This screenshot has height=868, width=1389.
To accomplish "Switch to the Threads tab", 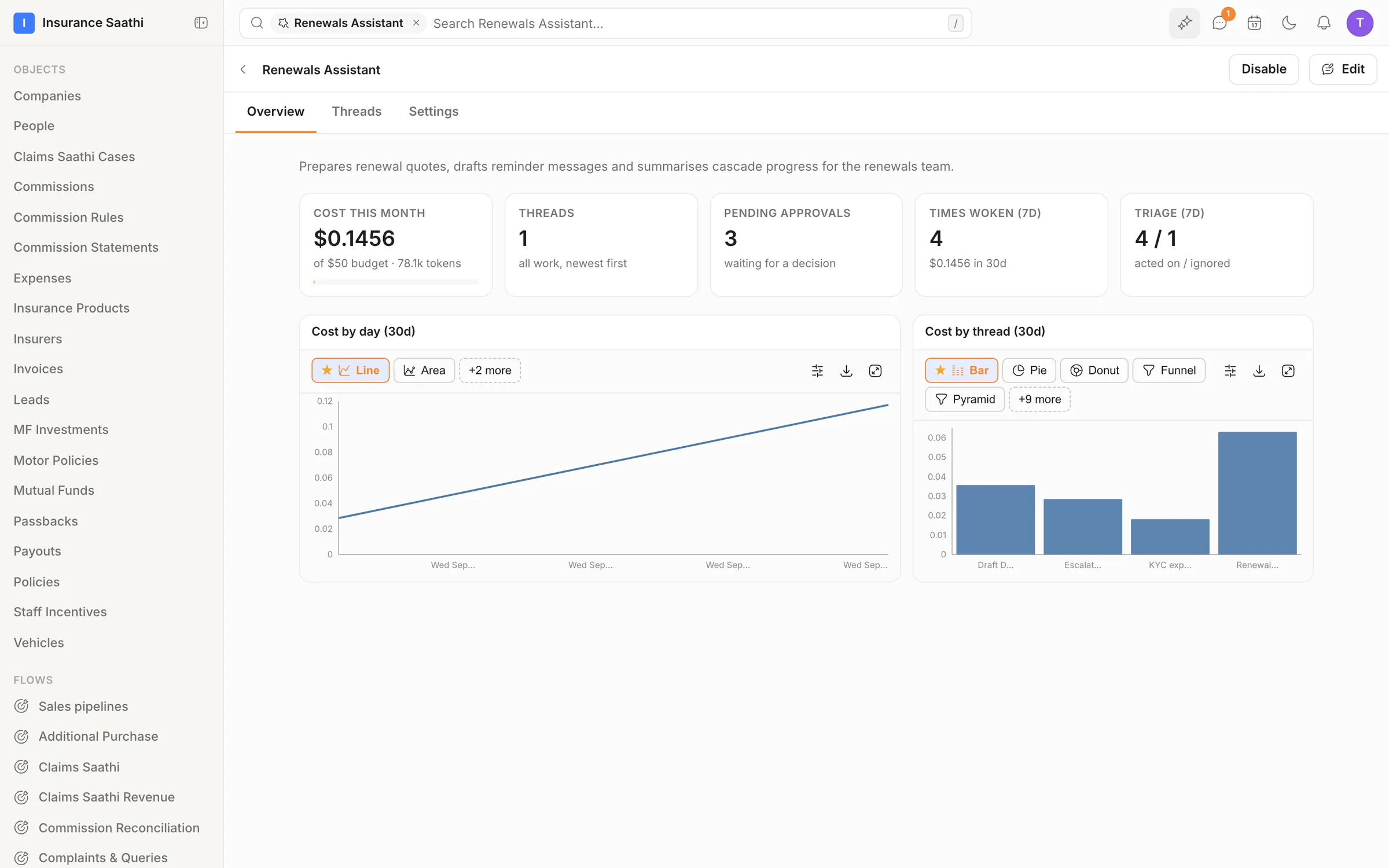I will [357, 111].
